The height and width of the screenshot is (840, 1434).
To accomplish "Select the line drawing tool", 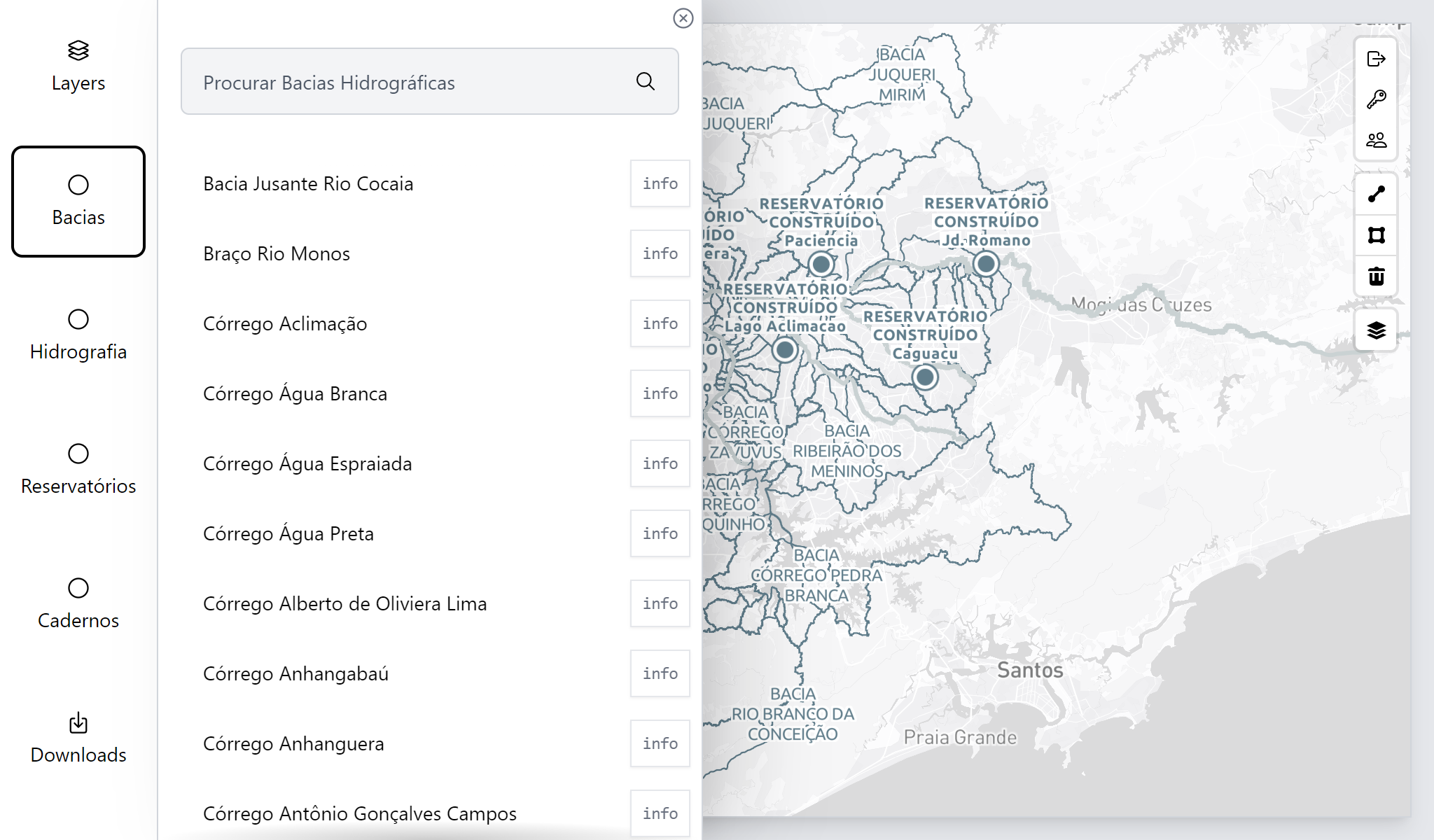I will [1376, 194].
